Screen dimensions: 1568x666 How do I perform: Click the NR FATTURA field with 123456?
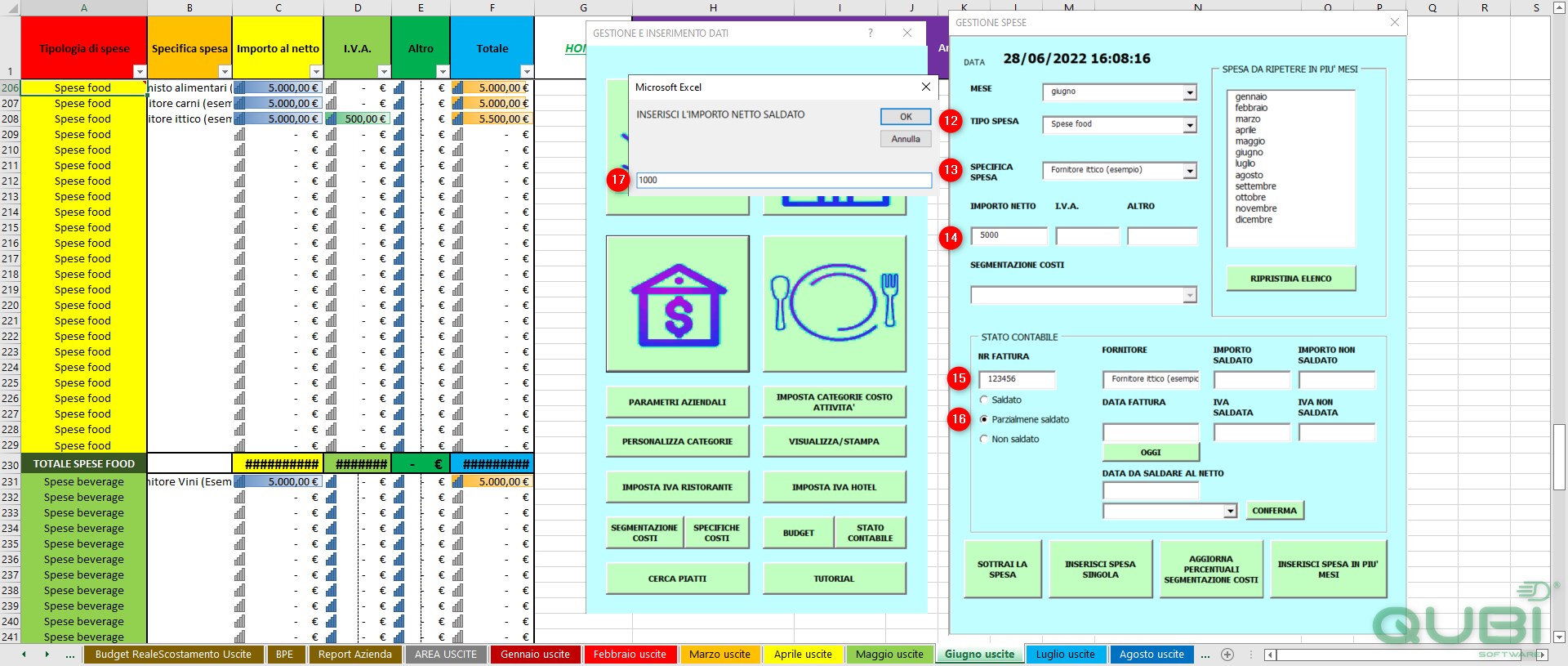(1018, 379)
